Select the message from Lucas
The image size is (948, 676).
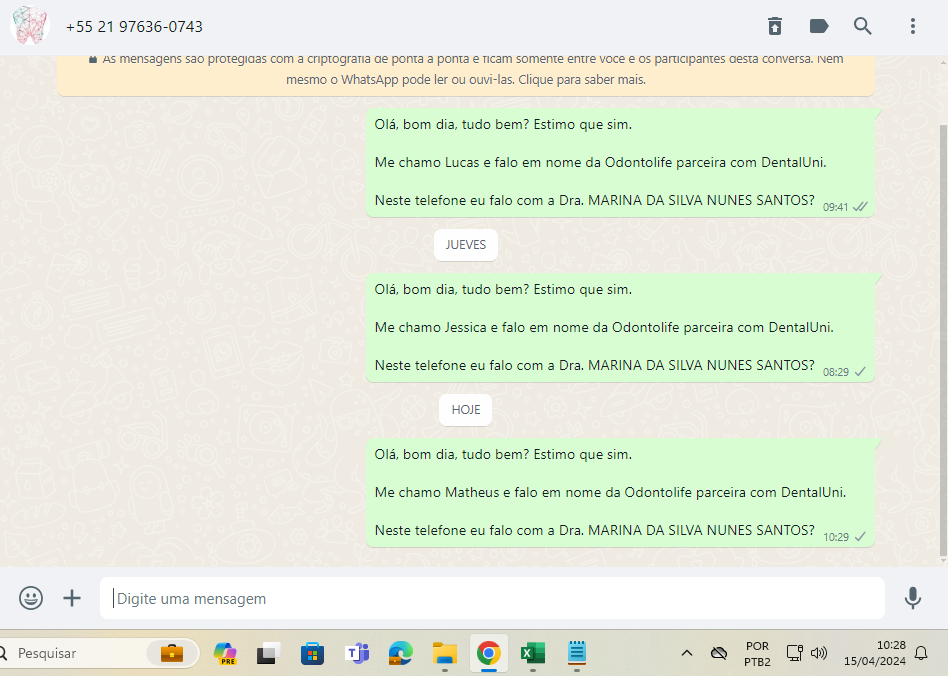620,163
